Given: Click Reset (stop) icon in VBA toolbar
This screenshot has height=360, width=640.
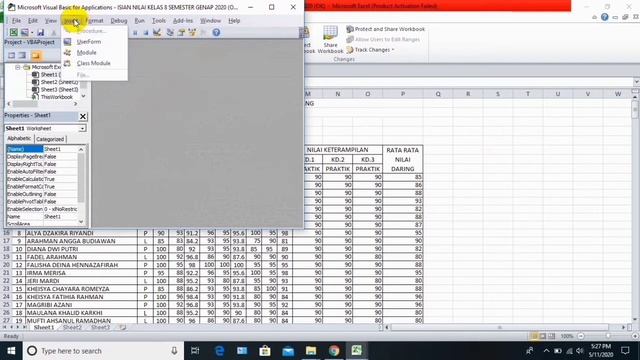Looking at the screenshot, I should click(146, 33).
